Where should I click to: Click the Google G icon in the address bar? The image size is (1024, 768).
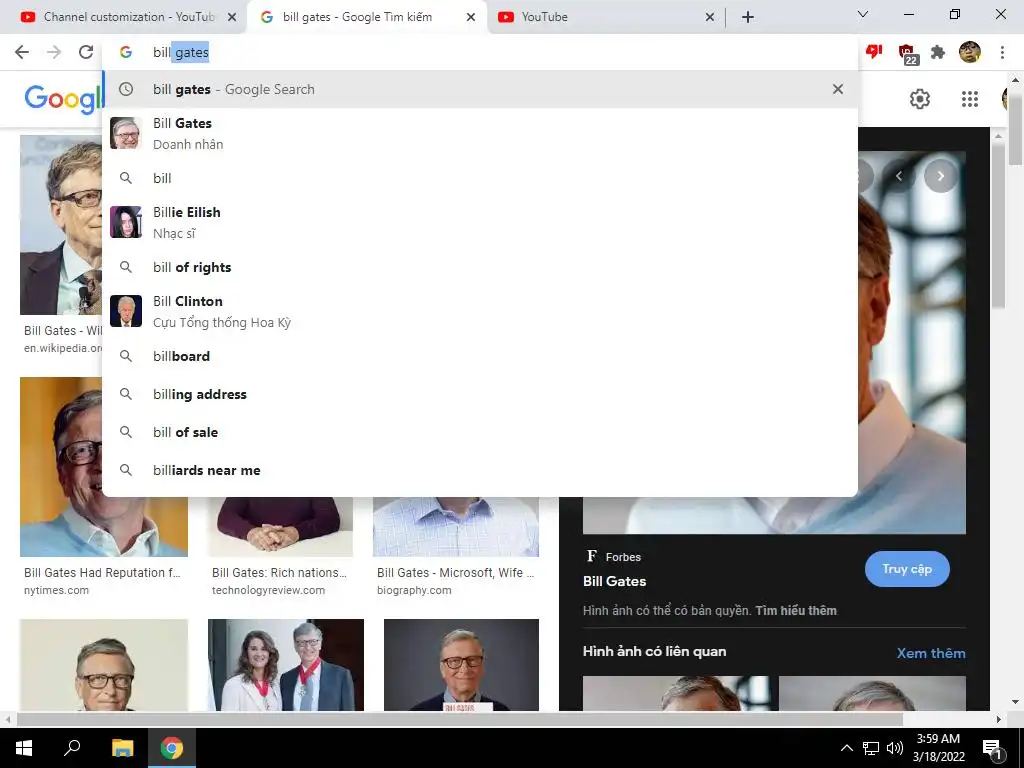126,52
